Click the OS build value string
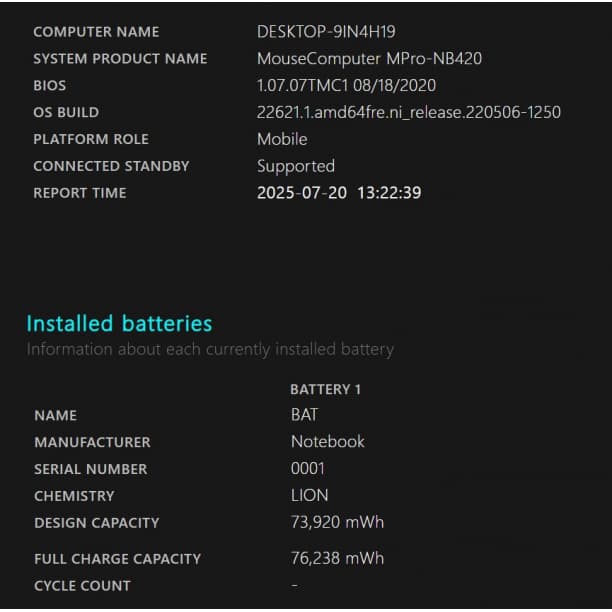 coord(408,113)
